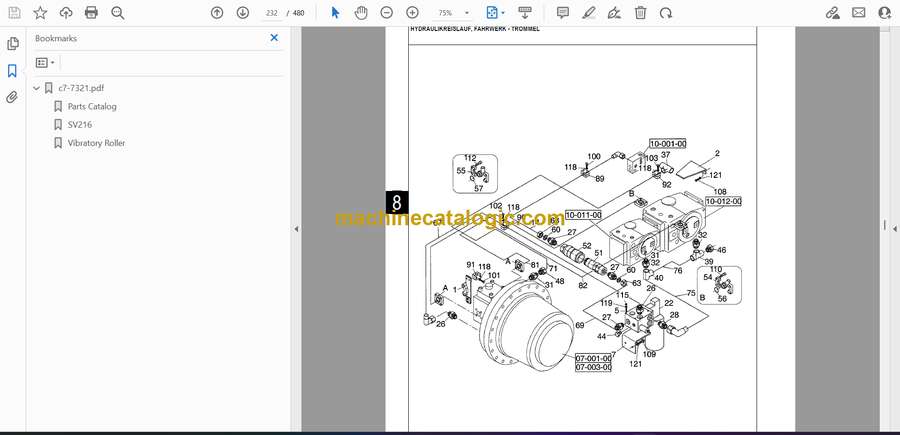This screenshot has width=900, height=435.
Task: Close the Bookmarks panel
Action: 274,38
